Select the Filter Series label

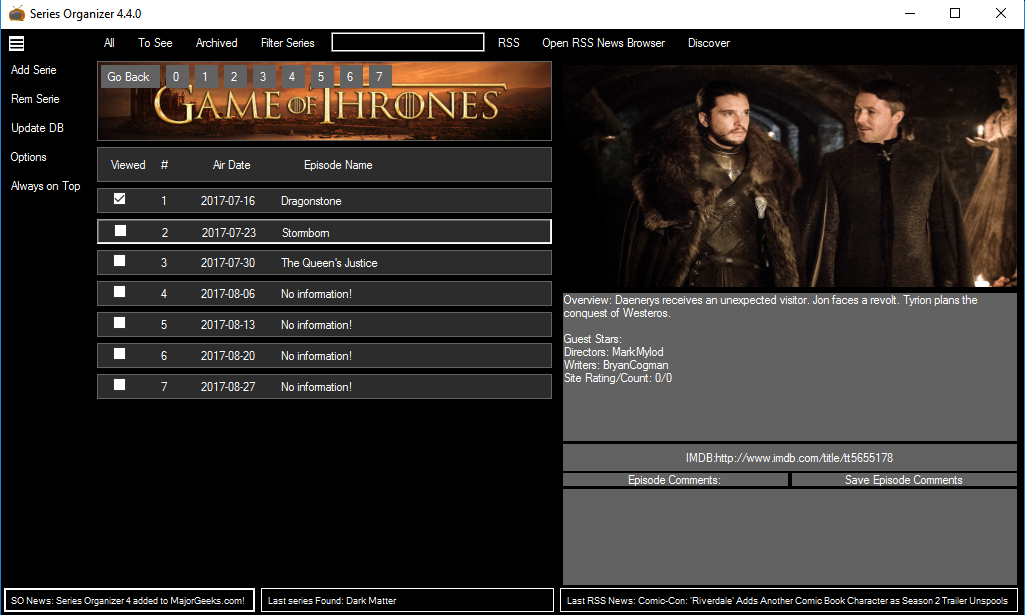point(288,43)
